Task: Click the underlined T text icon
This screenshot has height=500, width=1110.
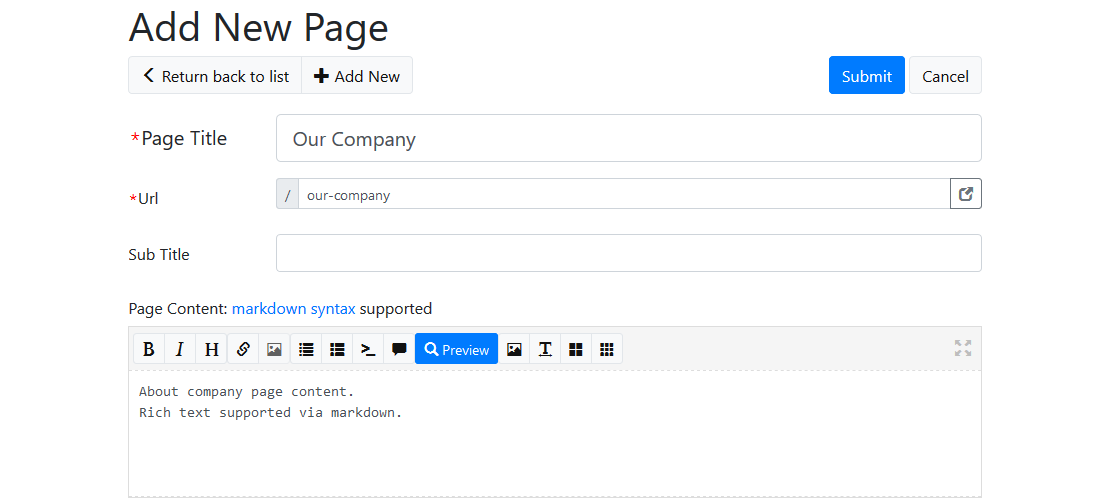Action: 545,349
